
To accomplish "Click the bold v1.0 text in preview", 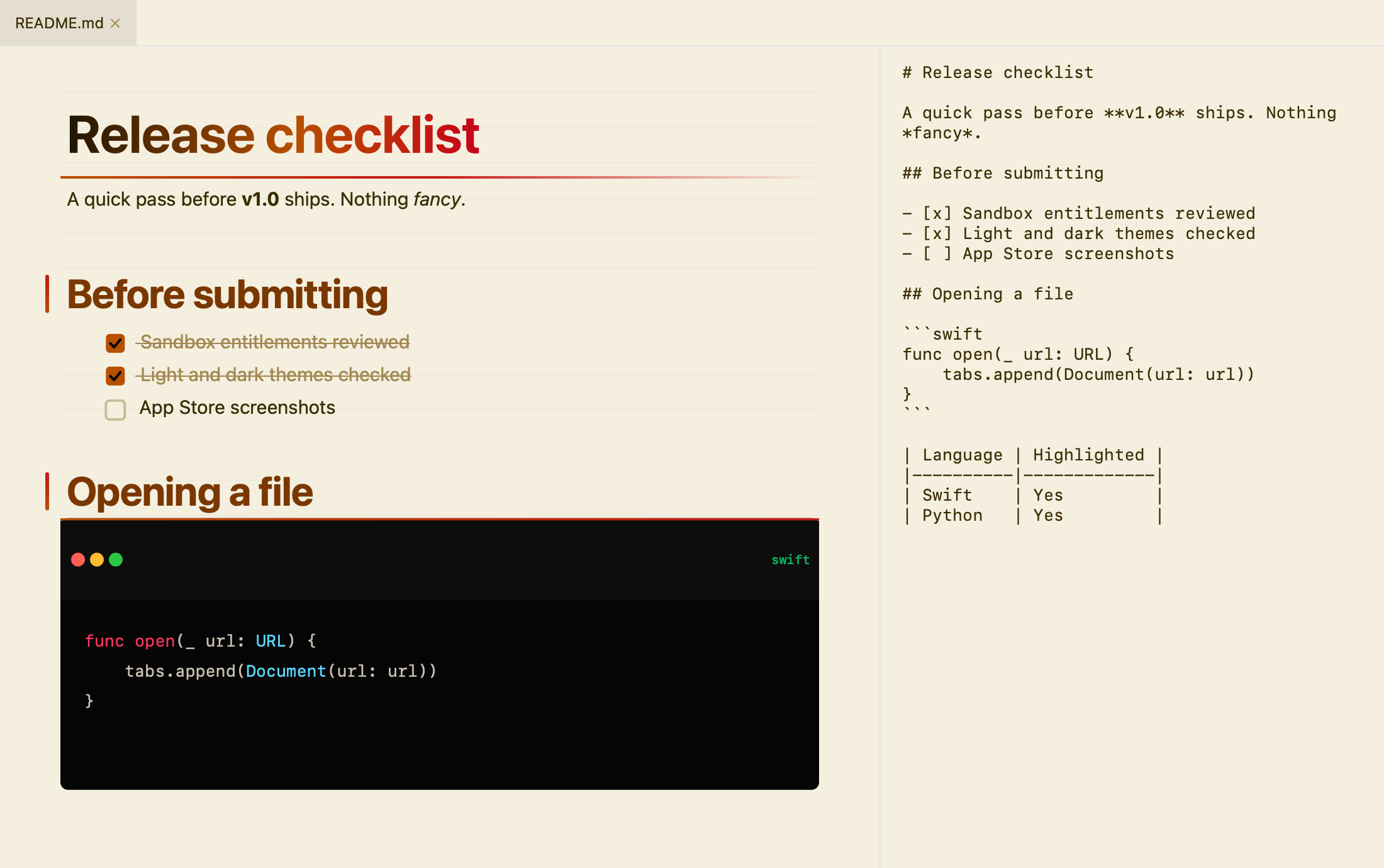I will 260,199.
